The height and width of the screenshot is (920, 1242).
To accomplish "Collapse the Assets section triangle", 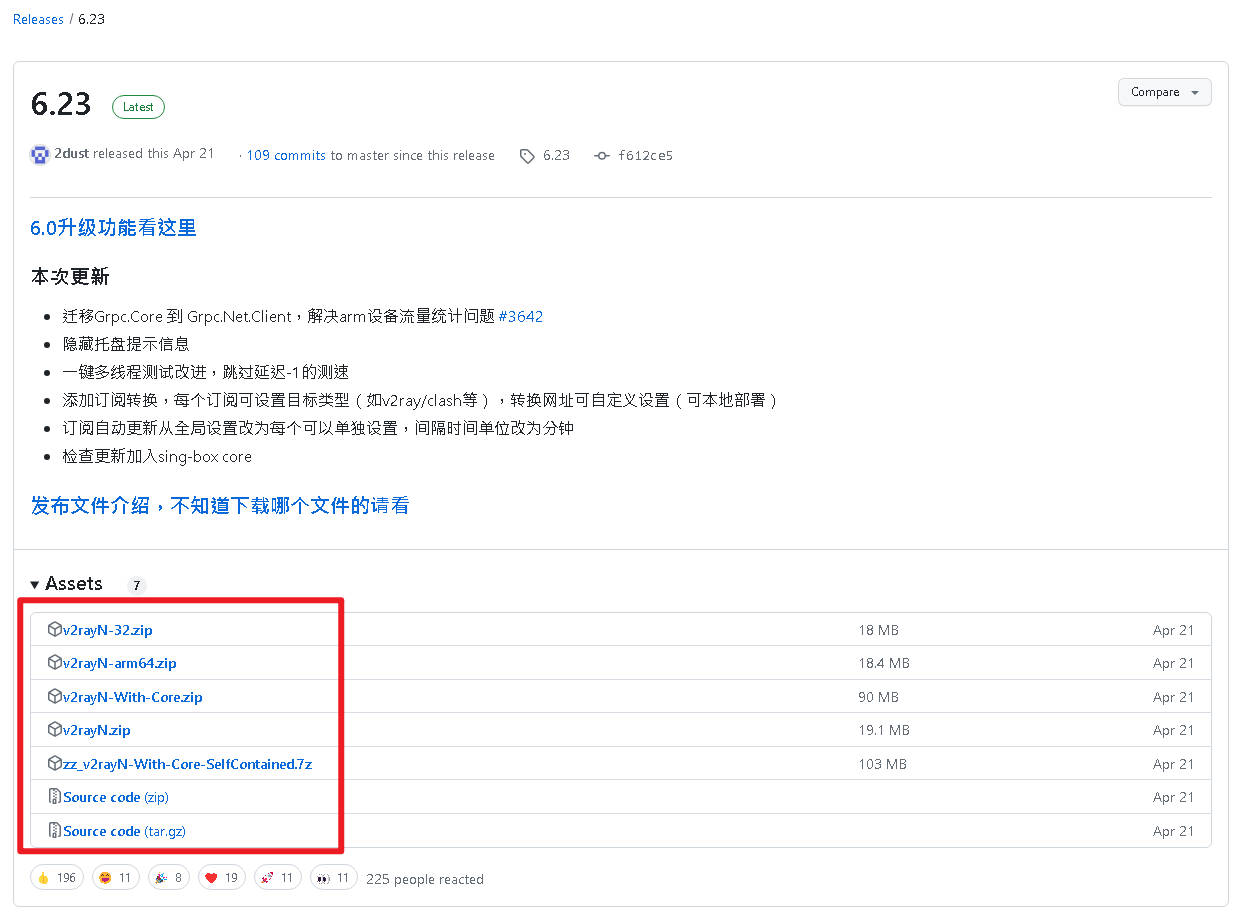I will (x=35, y=584).
